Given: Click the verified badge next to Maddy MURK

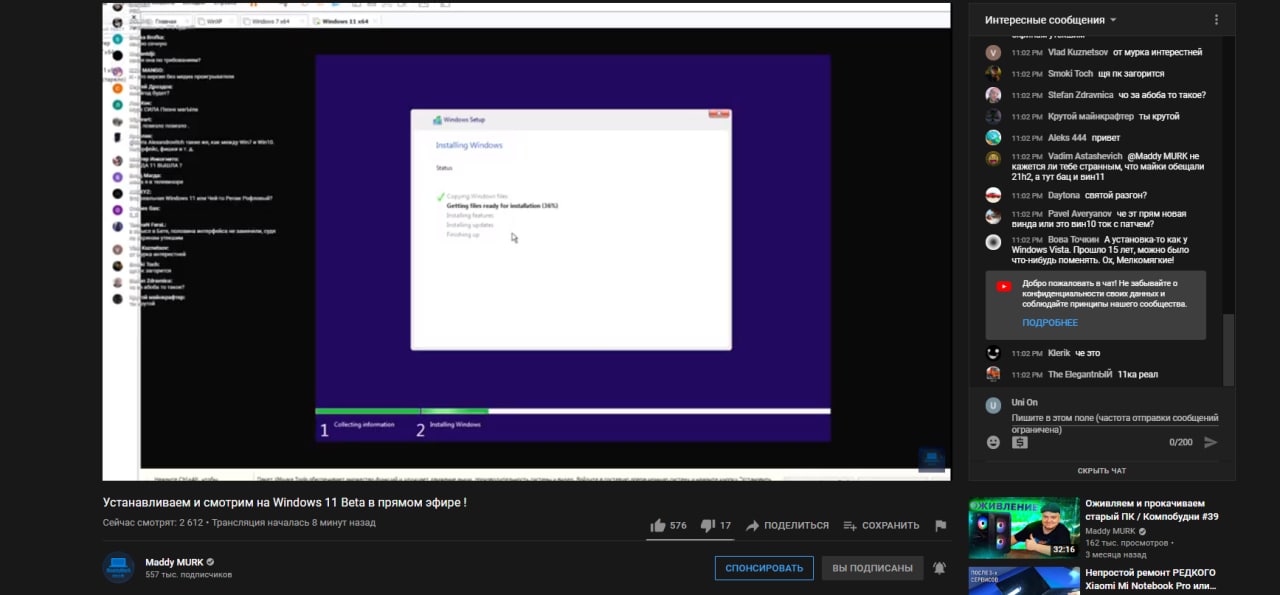Looking at the screenshot, I should coord(210,562).
